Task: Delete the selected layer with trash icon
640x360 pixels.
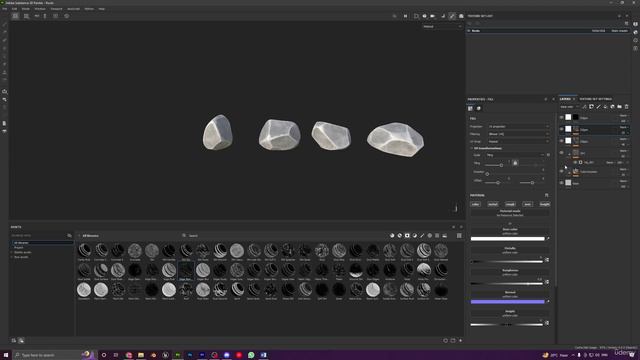Action: pos(627,107)
